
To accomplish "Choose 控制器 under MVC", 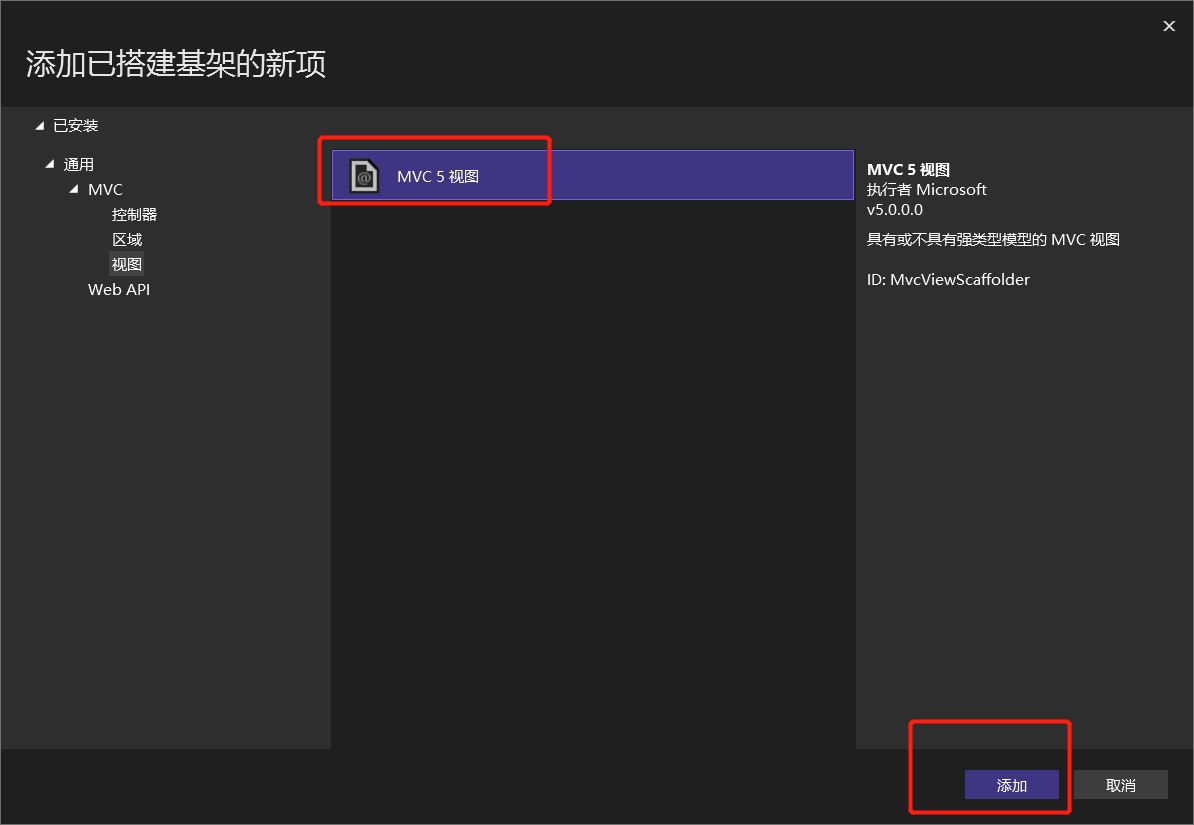I will 134,215.
